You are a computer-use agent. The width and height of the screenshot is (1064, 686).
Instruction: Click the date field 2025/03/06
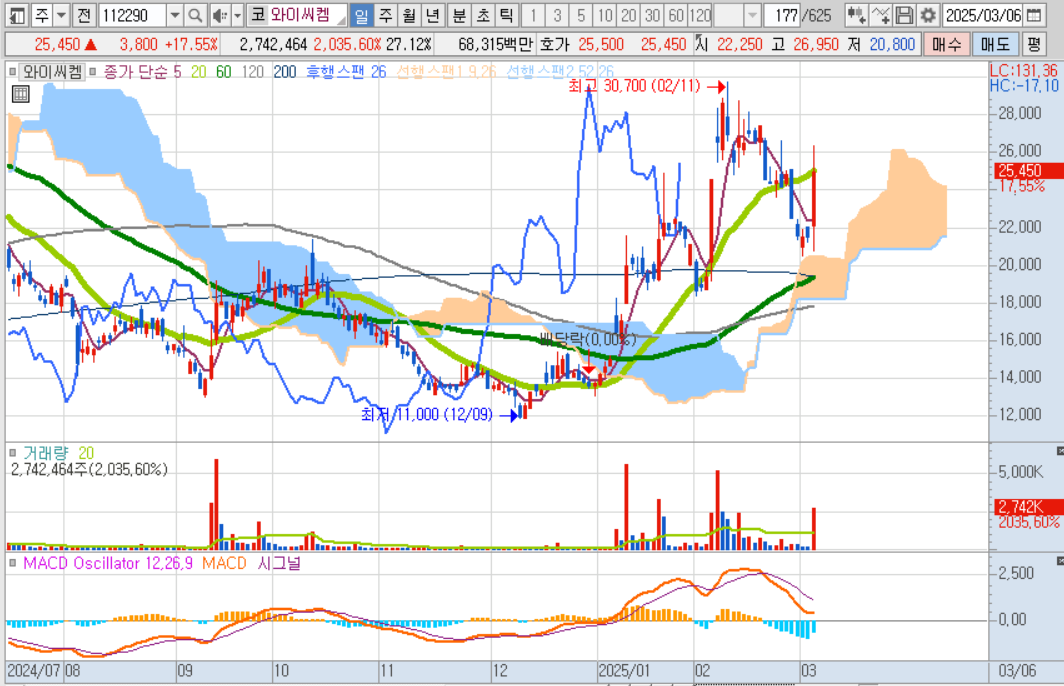pyautogui.click(x=983, y=14)
